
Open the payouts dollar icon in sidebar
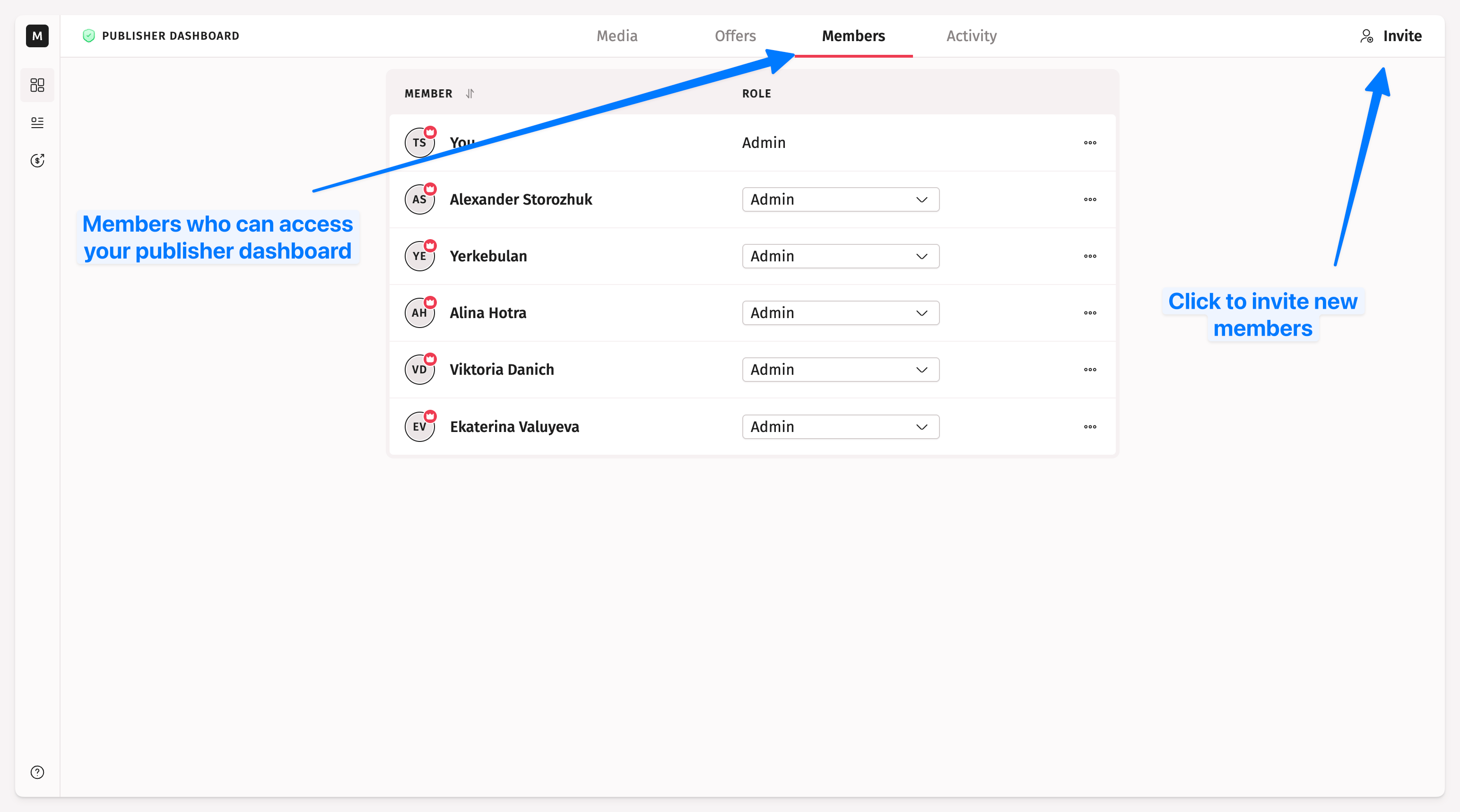pyautogui.click(x=37, y=160)
